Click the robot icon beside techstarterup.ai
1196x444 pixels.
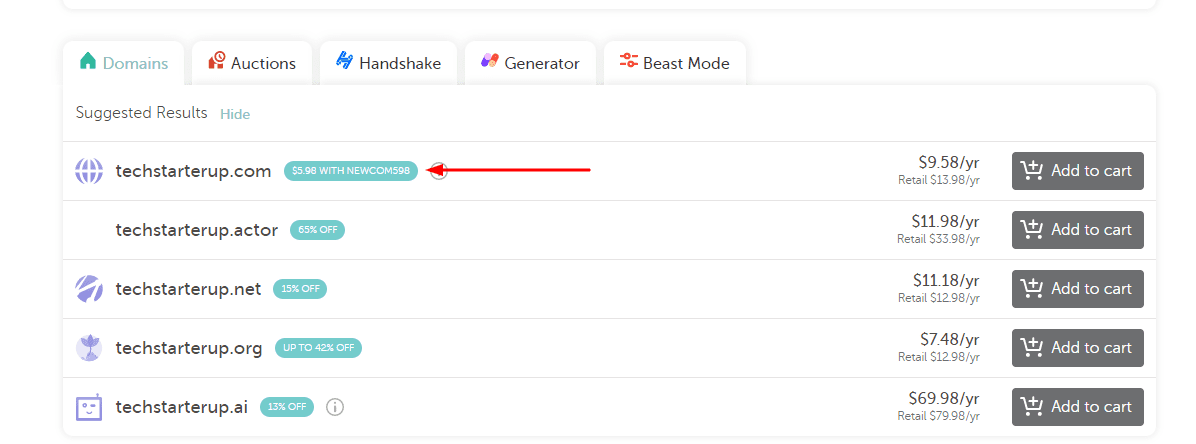click(x=88, y=407)
